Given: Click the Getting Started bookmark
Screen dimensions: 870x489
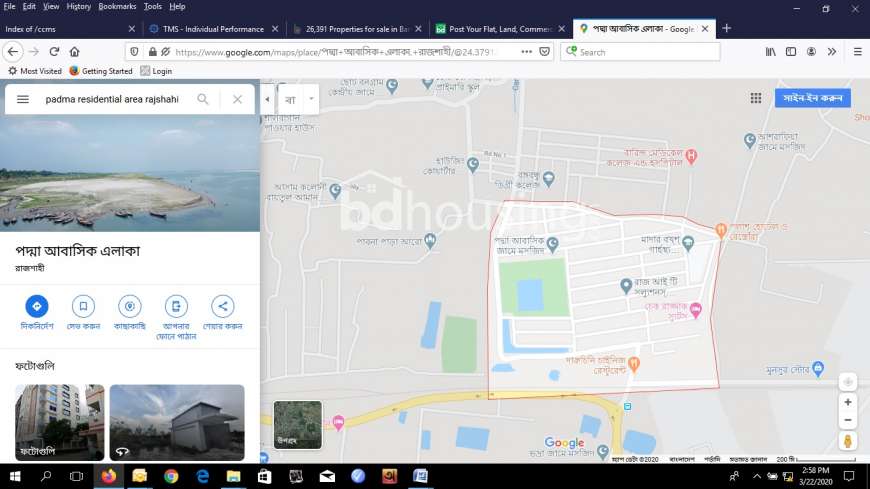Looking at the screenshot, I should coord(101,71).
